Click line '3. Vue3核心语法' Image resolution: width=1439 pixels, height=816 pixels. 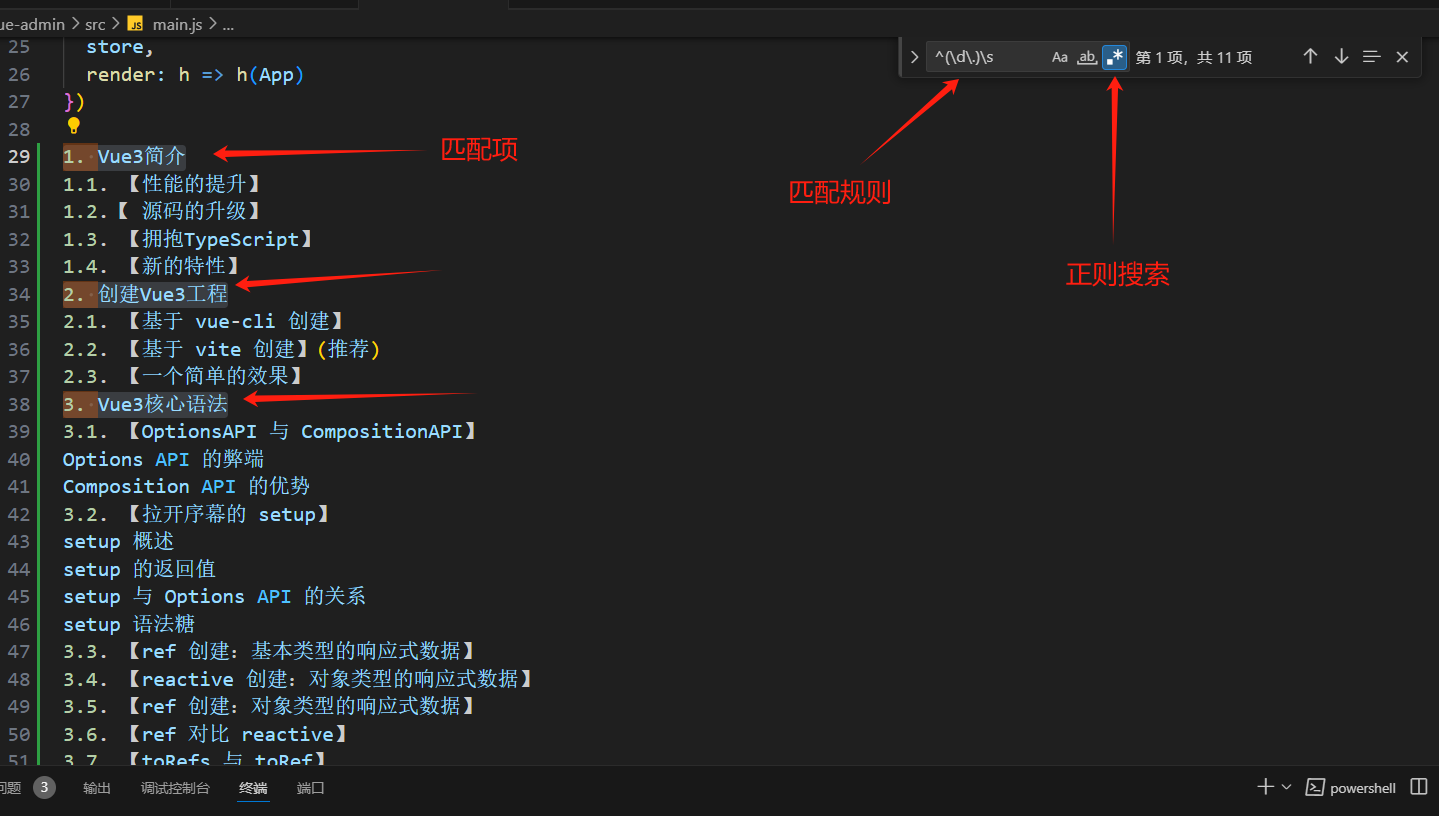tap(145, 404)
